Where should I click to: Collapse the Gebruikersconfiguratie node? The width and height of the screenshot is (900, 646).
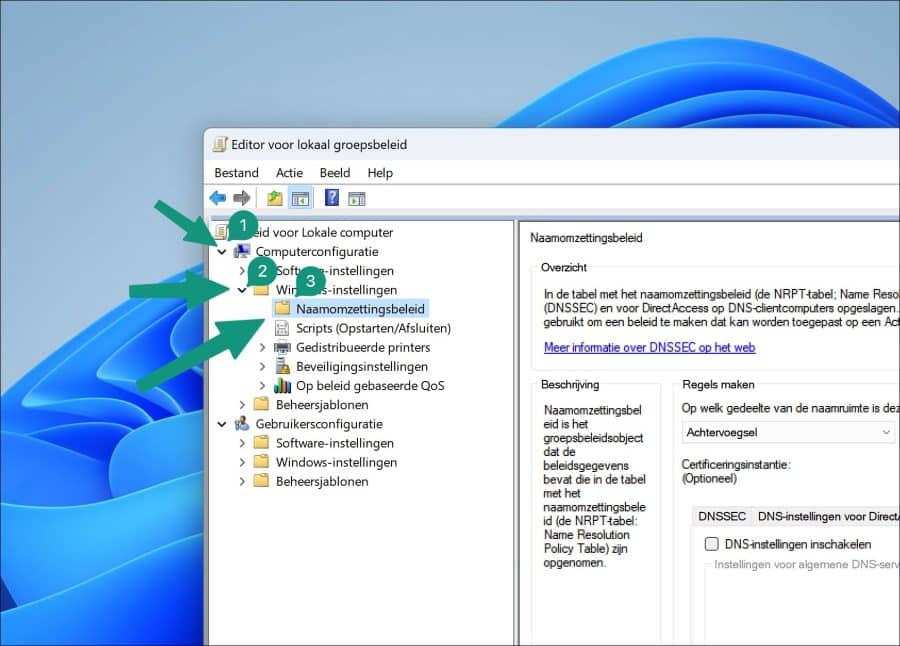pos(222,424)
